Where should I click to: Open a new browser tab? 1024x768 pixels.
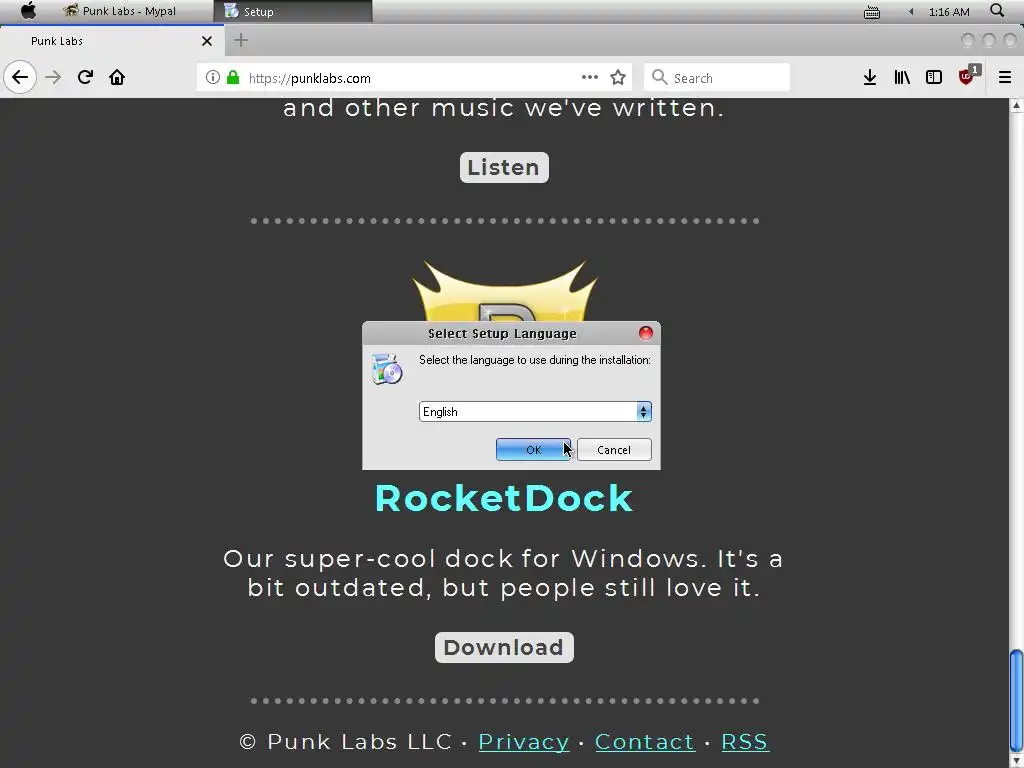pos(241,40)
